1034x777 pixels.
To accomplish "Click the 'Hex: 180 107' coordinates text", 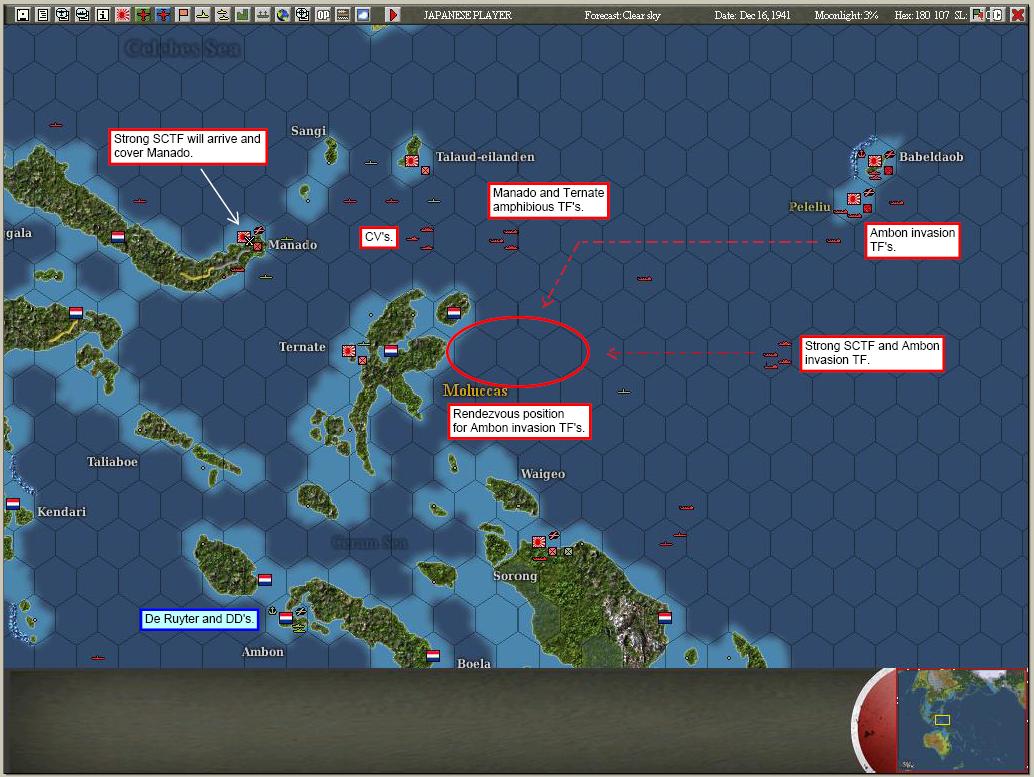I will [922, 15].
